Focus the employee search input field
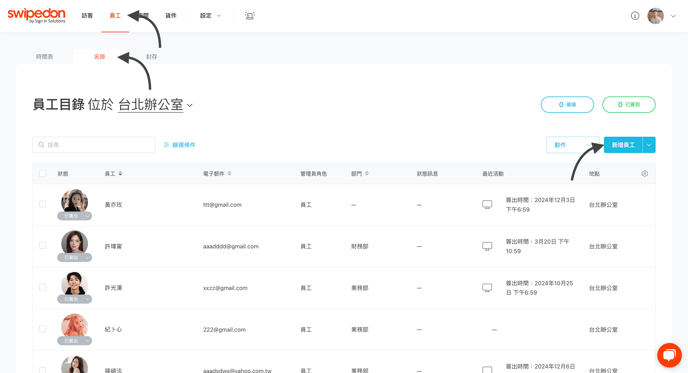The height and width of the screenshot is (373, 688). pos(94,145)
